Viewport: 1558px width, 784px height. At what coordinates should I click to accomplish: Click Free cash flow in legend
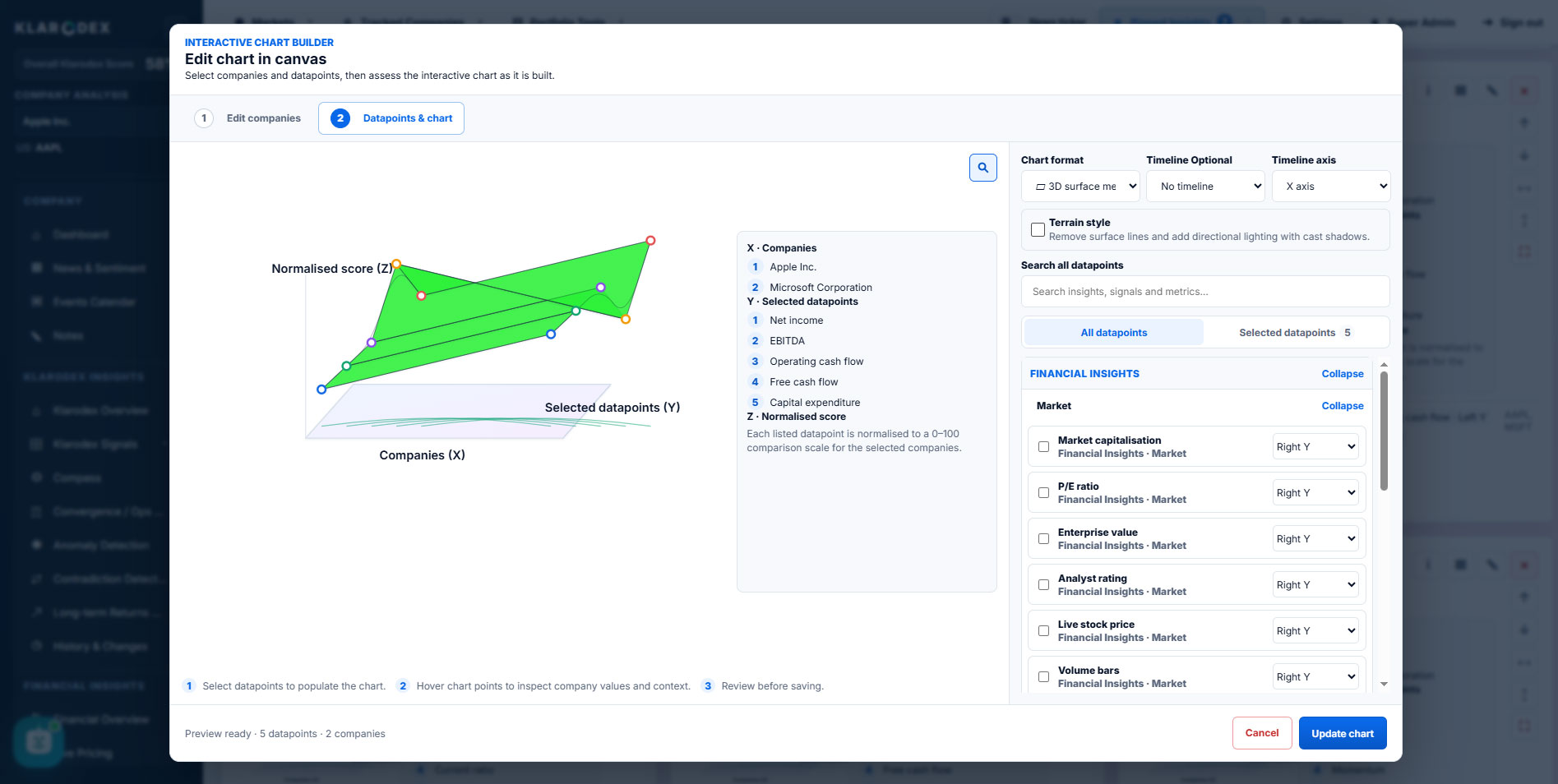click(x=803, y=382)
